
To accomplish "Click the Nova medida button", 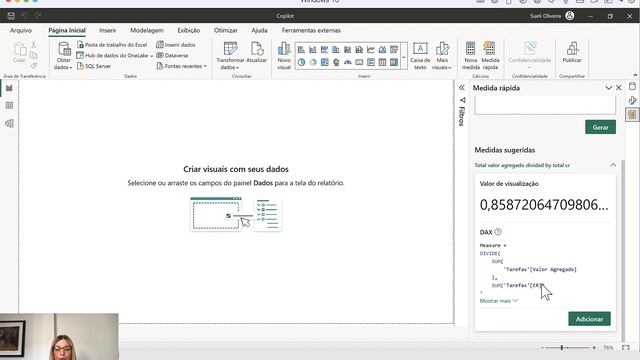I will pyautogui.click(x=471, y=56).
